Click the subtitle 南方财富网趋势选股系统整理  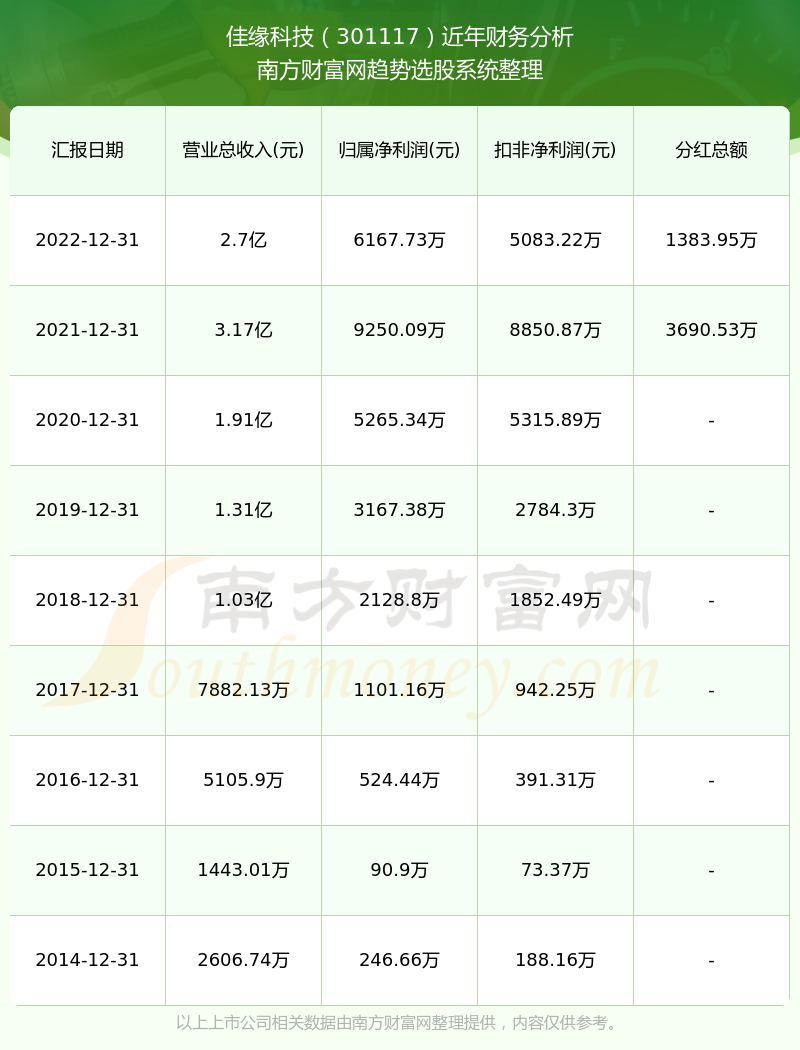click(x=400, y=70)
